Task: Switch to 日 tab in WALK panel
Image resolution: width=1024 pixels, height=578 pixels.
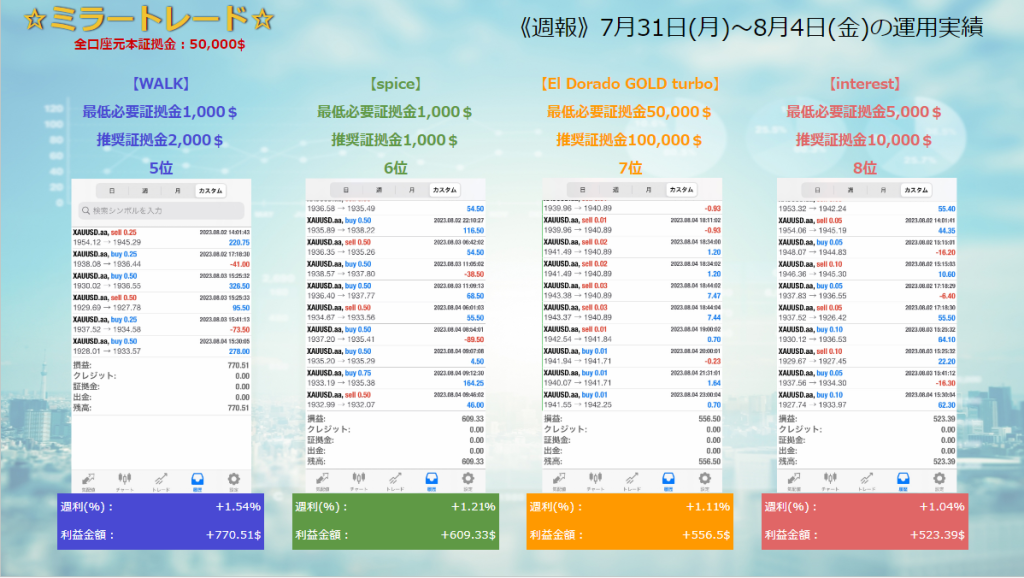Action: pyautogui.click(x=112, y=191)
